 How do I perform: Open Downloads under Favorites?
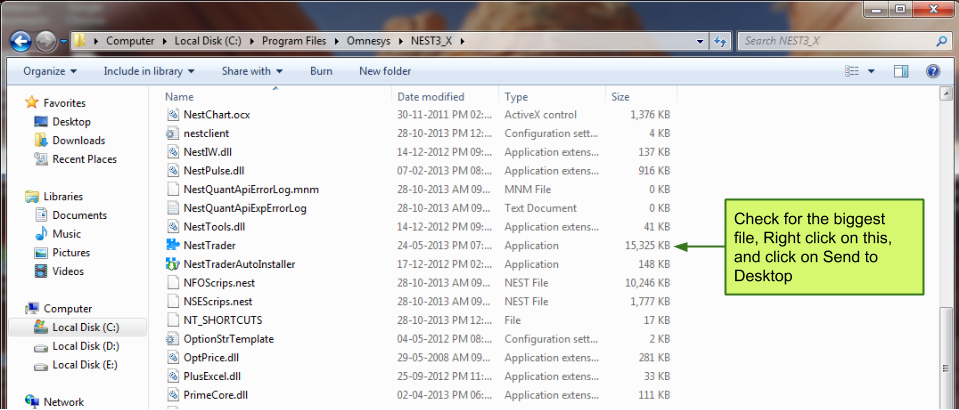pos(78,140)
